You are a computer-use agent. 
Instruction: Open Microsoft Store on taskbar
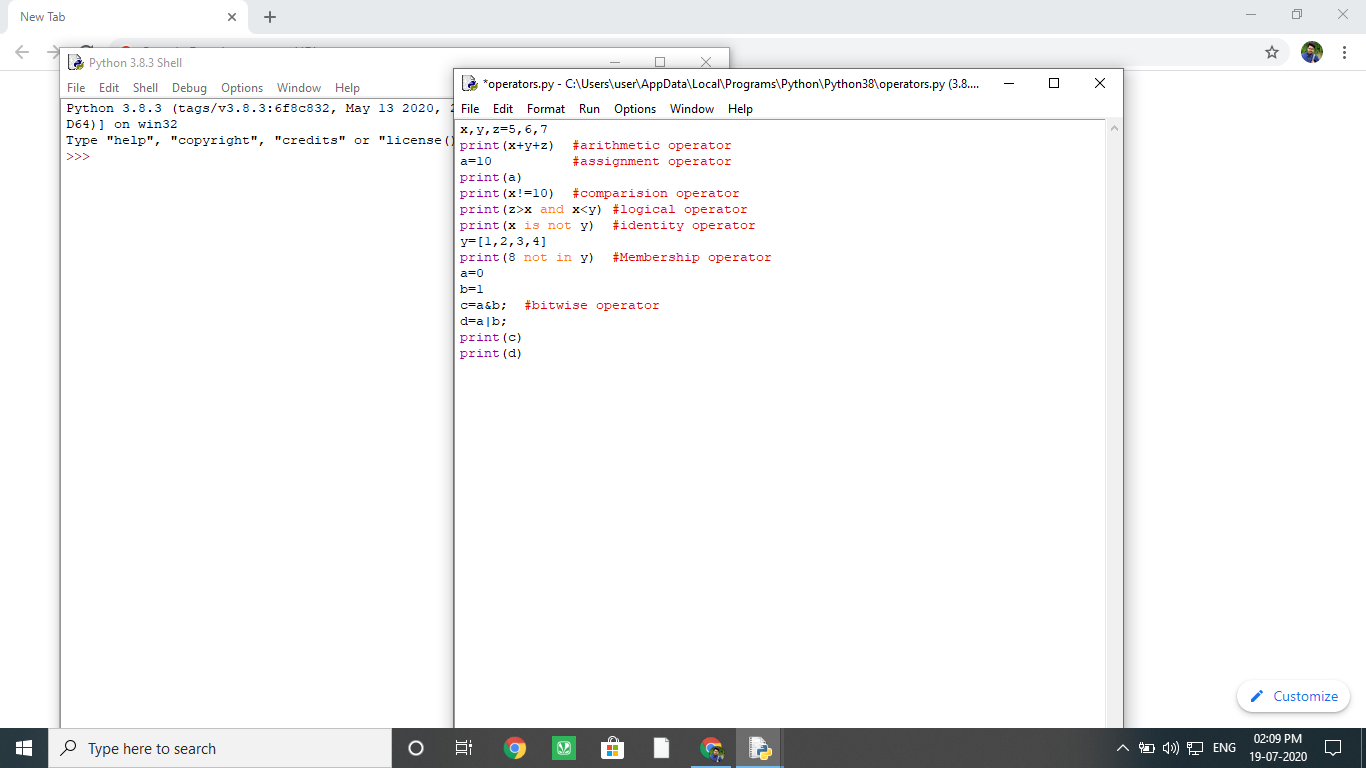(613, 748)
